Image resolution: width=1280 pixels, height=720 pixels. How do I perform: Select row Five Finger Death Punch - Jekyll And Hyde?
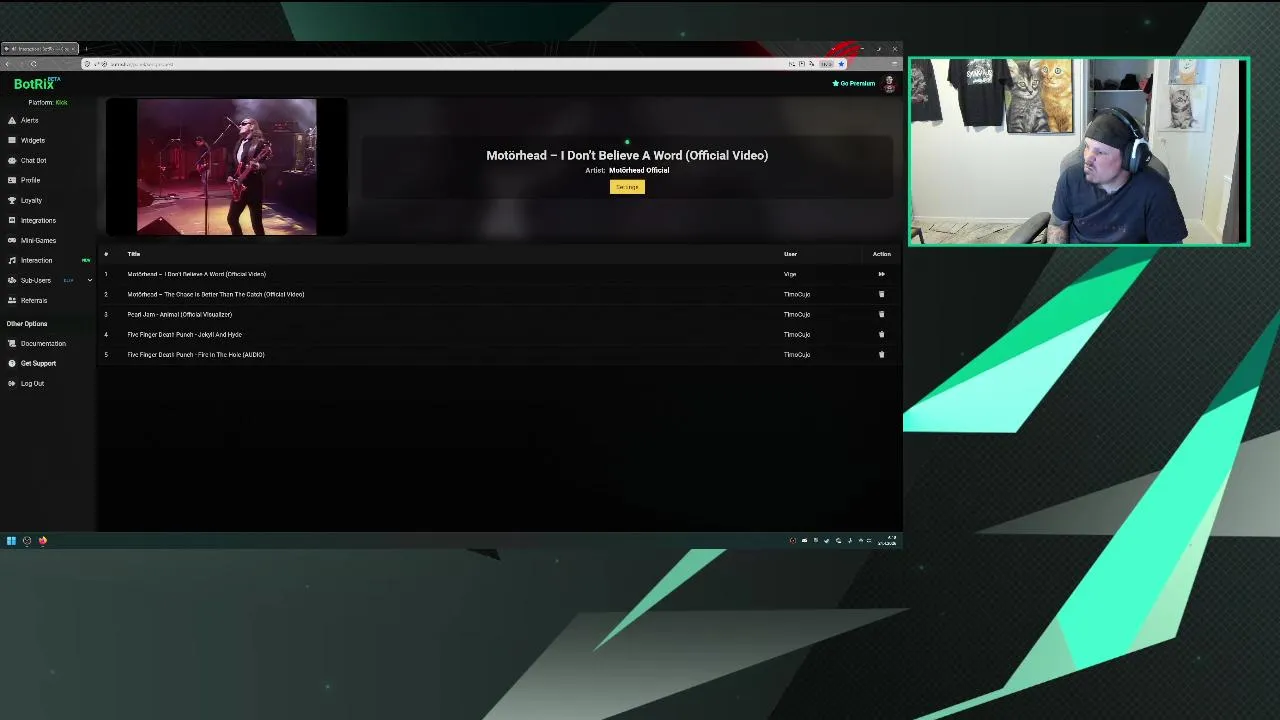pyautogui.click(x=497, y=334)
